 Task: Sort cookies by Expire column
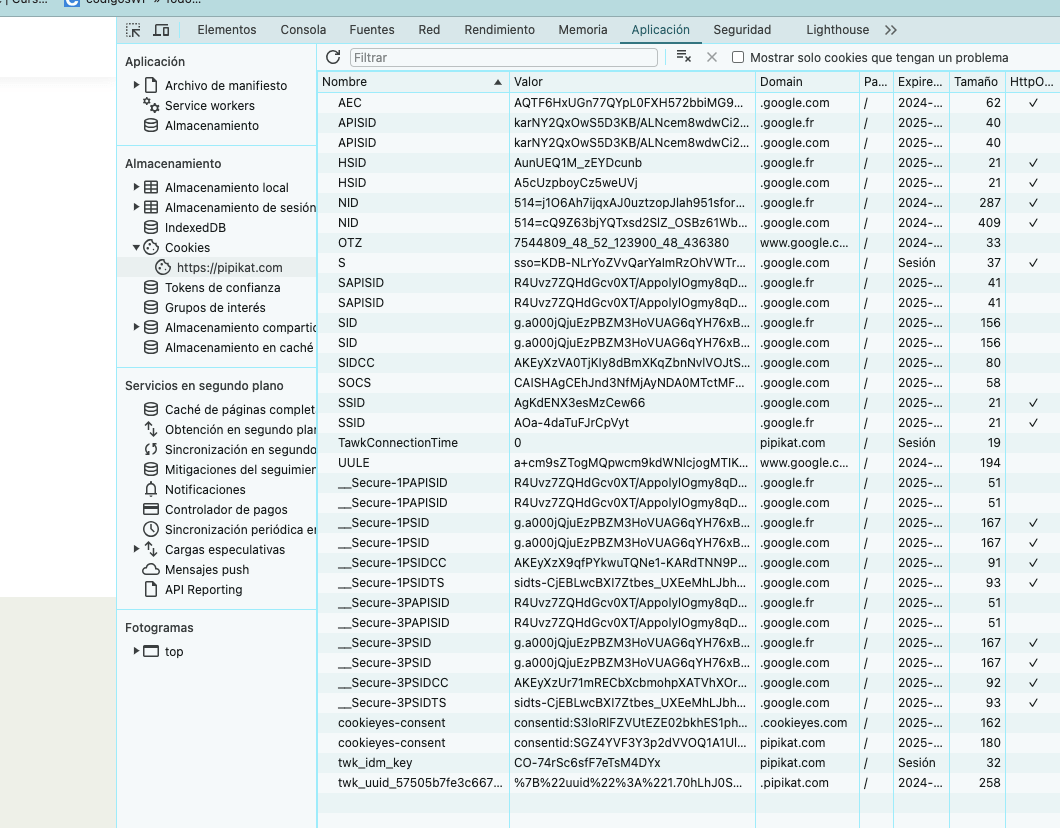point(921,82)
